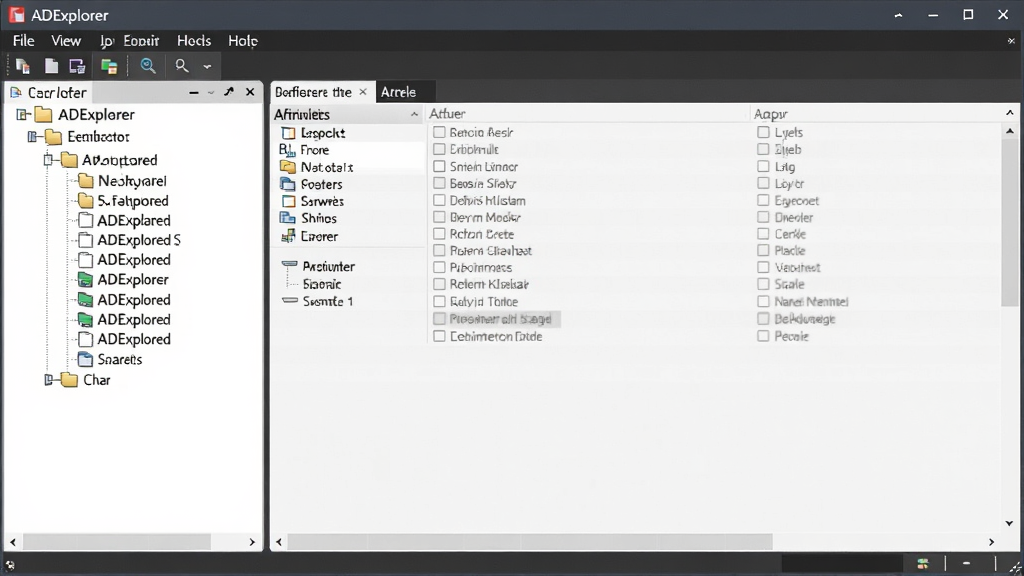Click the right pane horizontal scrollbar thumb
The image size is (1024, 576).
[x=530, y=541]
